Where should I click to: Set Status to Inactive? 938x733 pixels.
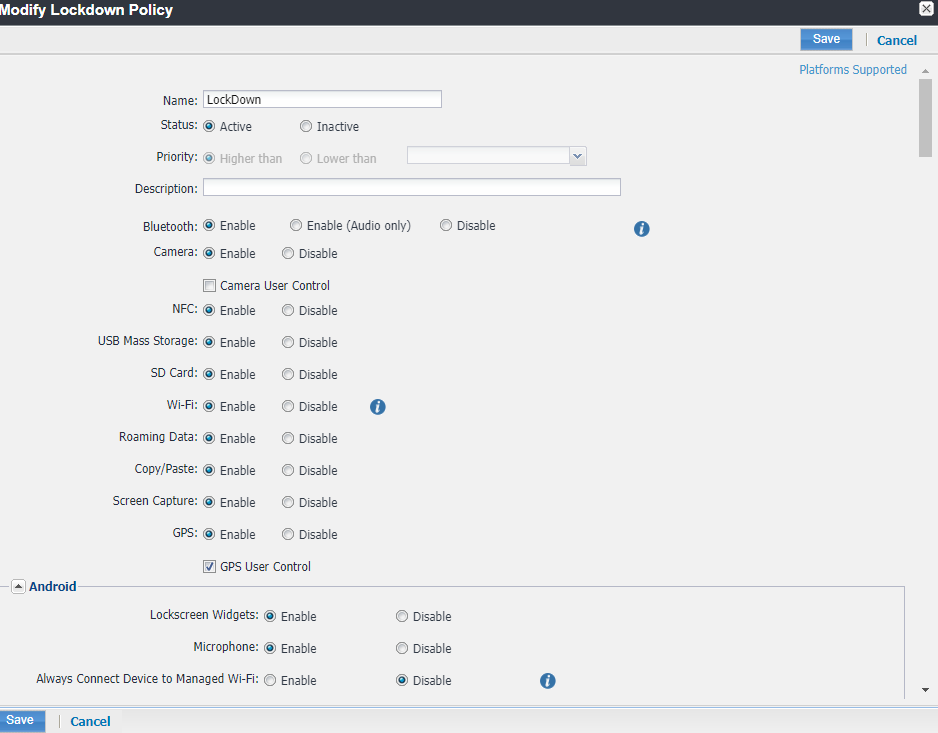306,127
